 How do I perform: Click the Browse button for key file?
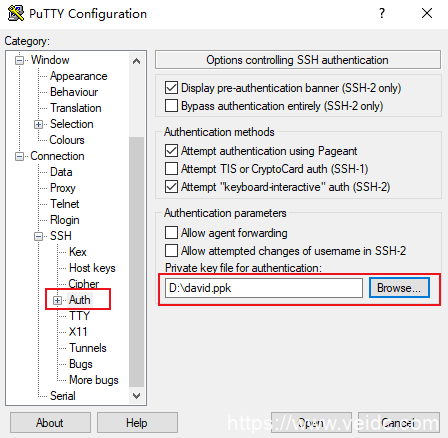pos(399,288)
